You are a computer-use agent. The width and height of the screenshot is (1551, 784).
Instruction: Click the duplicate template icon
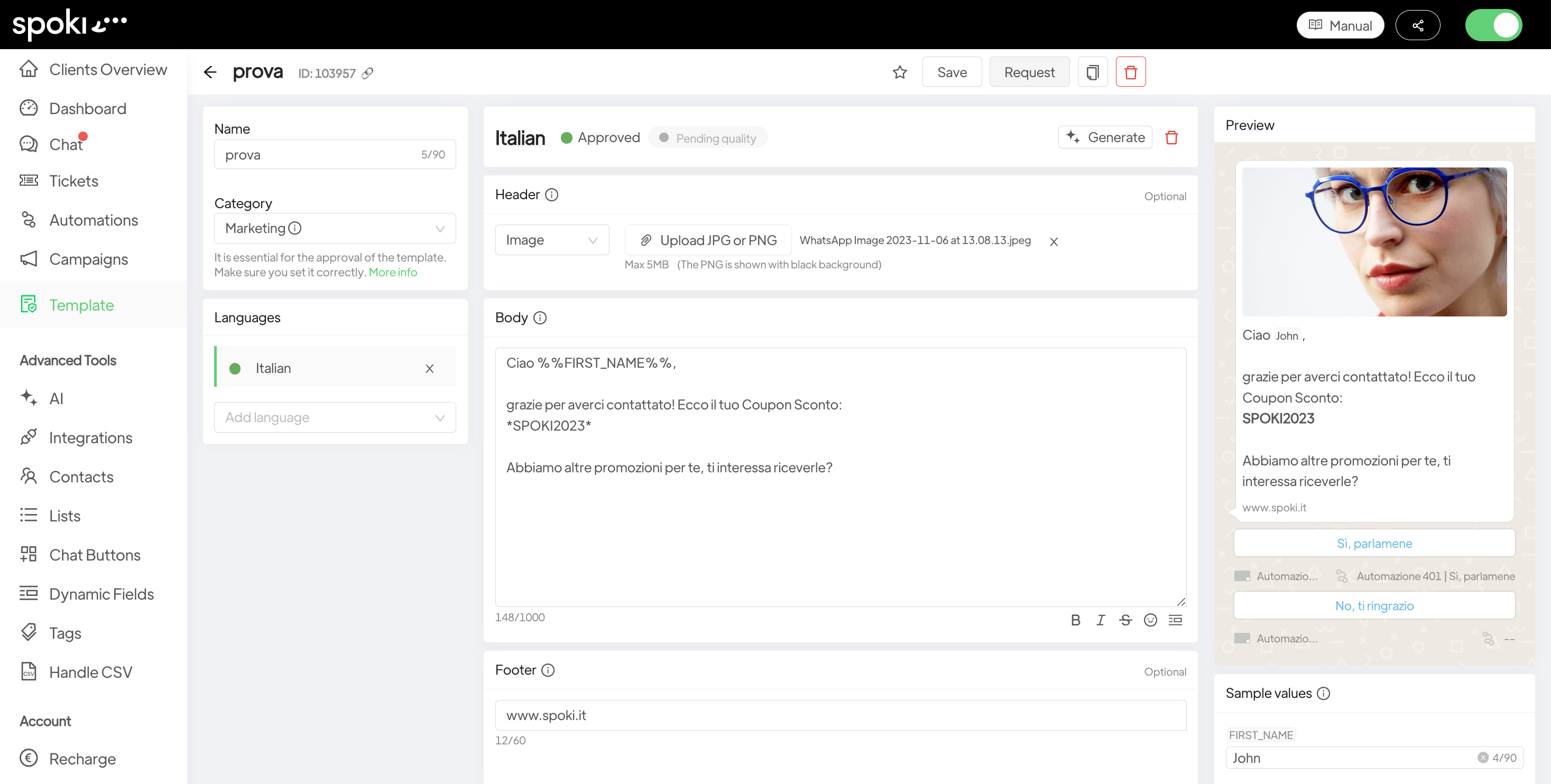1092,72
